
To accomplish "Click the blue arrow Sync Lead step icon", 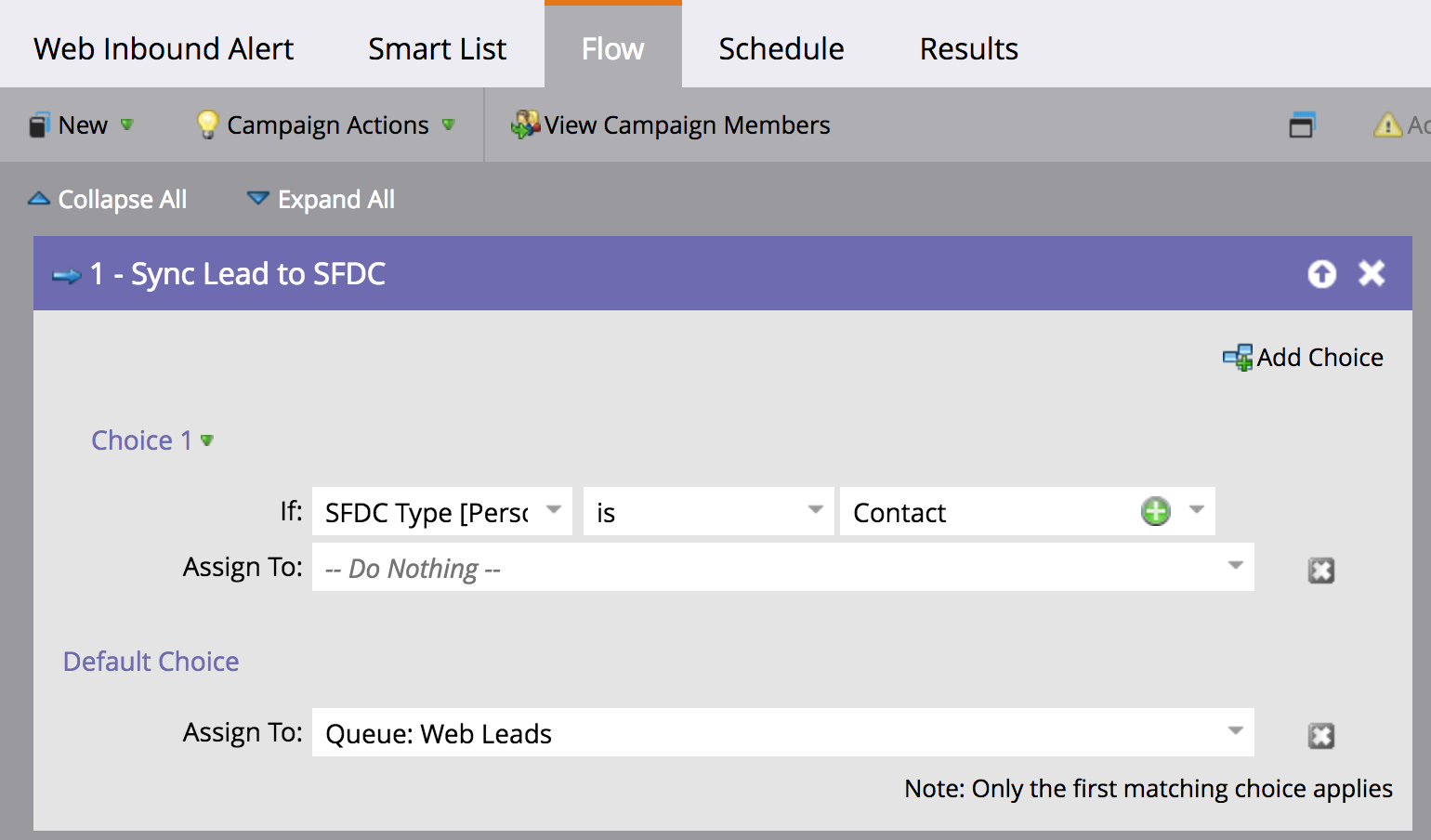I will pos(66,276).
